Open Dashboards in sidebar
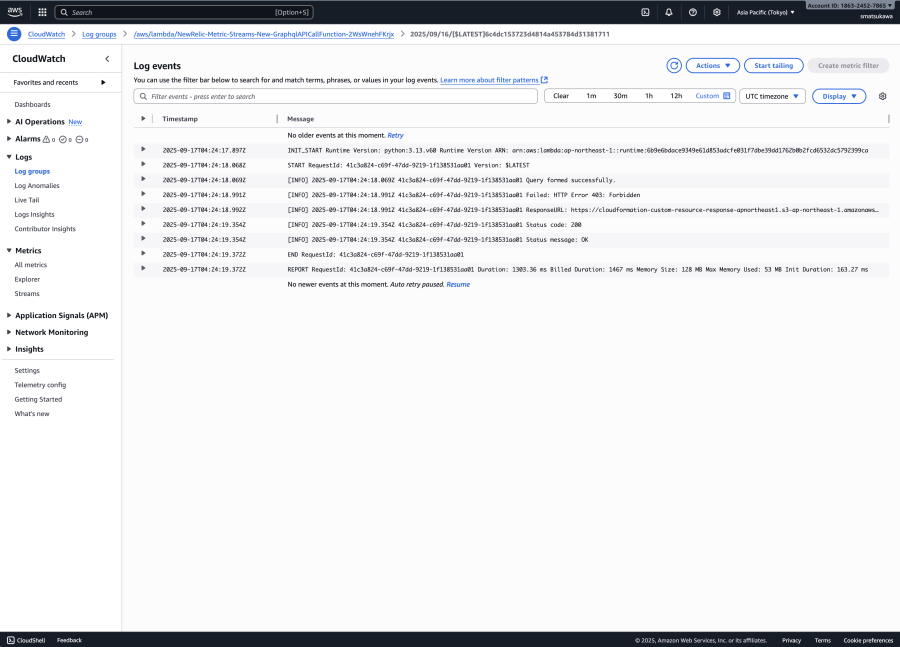The width and height of the screenshot is (900, 647). [x=32, y=104]
